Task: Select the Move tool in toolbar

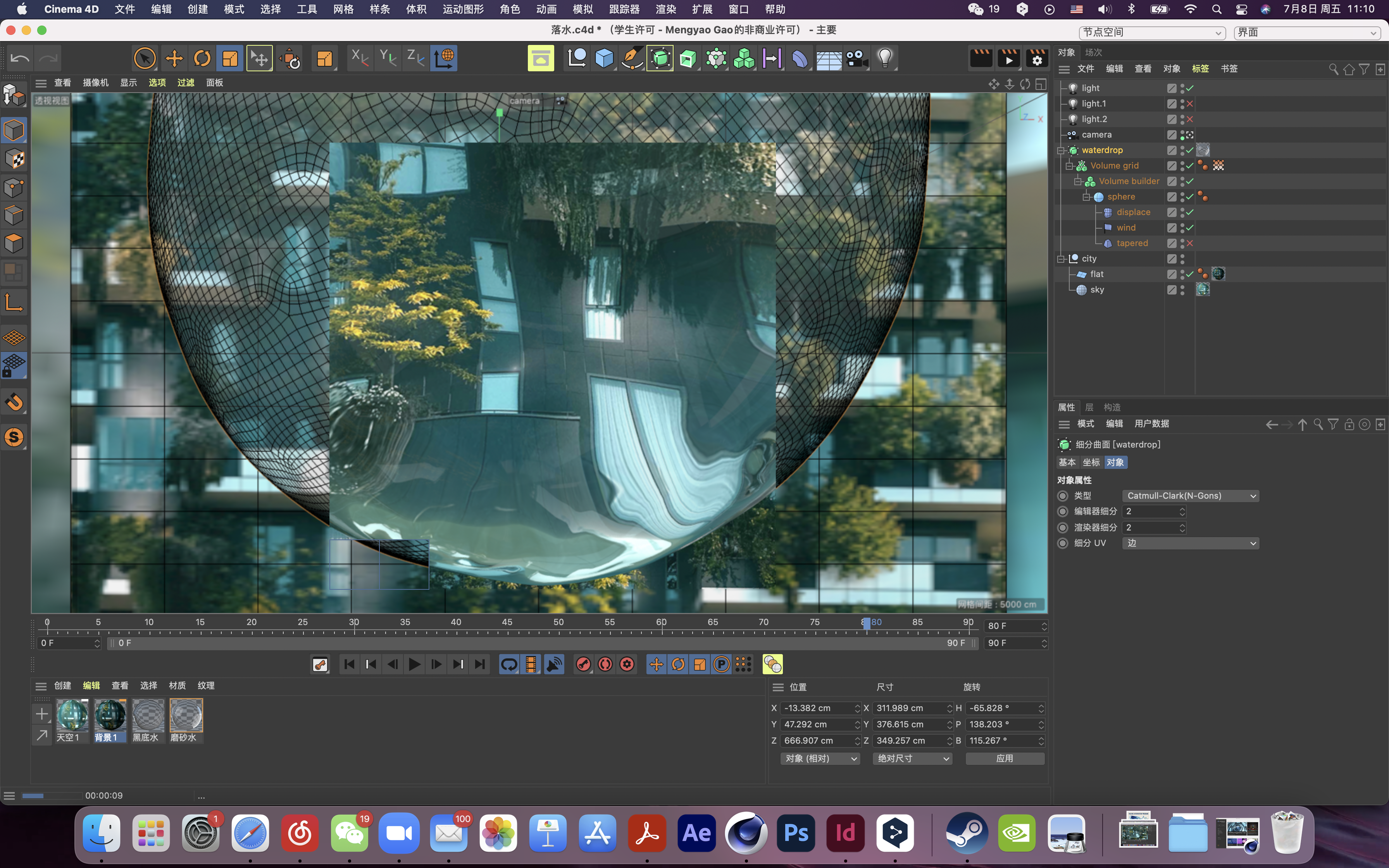Action: [x=174, y=58]
